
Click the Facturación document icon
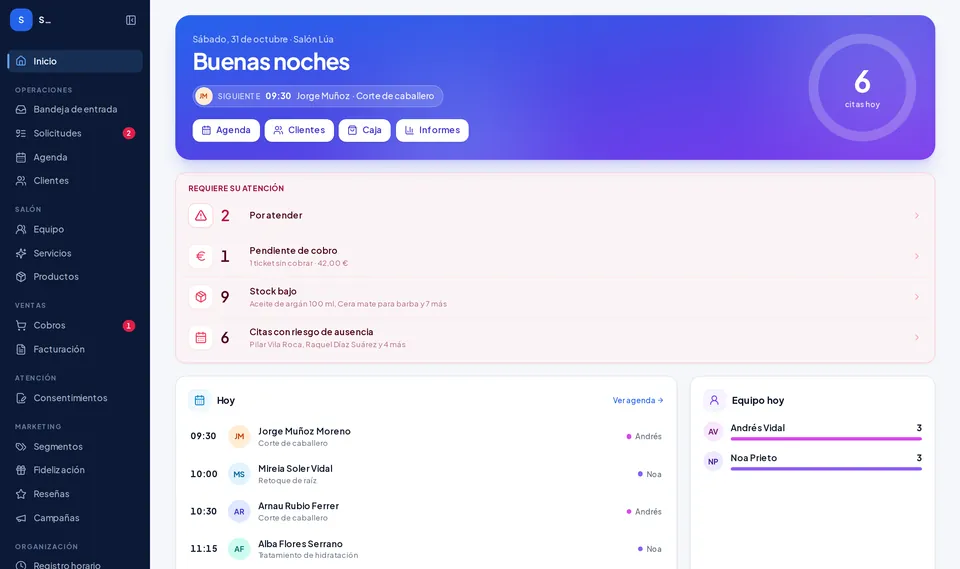tap(21, 349)
